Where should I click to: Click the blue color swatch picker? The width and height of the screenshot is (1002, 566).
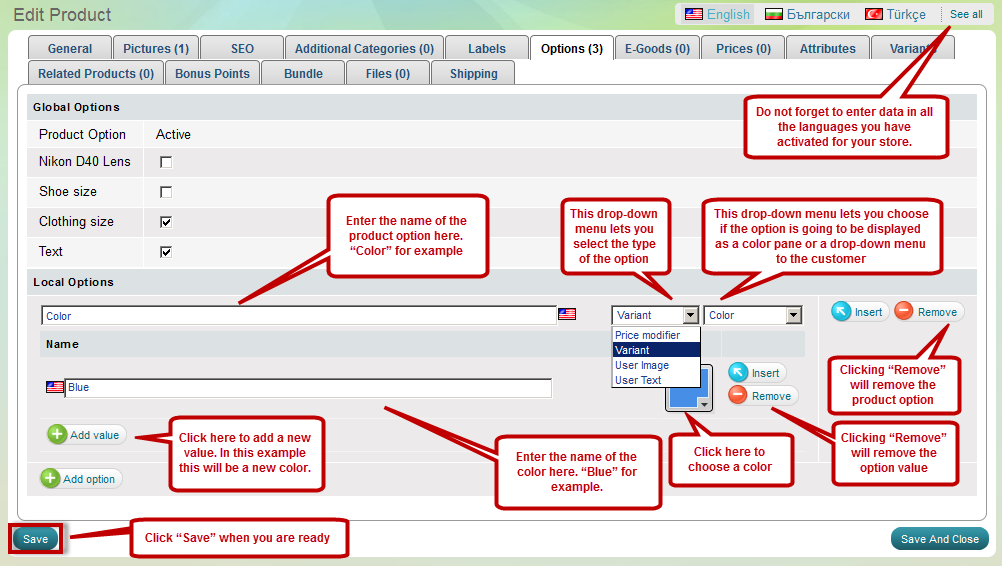point(690,389)
